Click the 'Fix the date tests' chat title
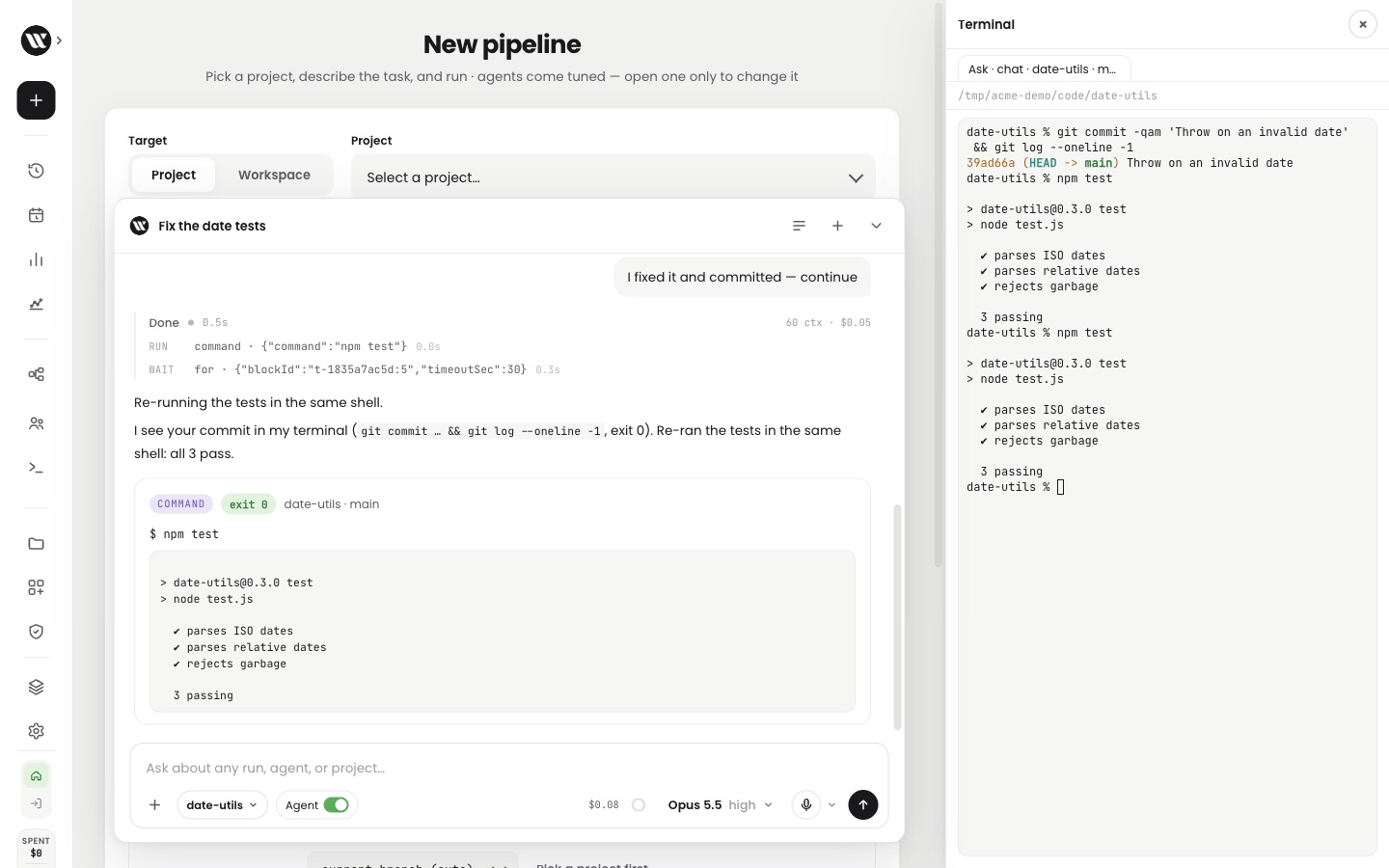1389x868 pixels. (212, 226)
